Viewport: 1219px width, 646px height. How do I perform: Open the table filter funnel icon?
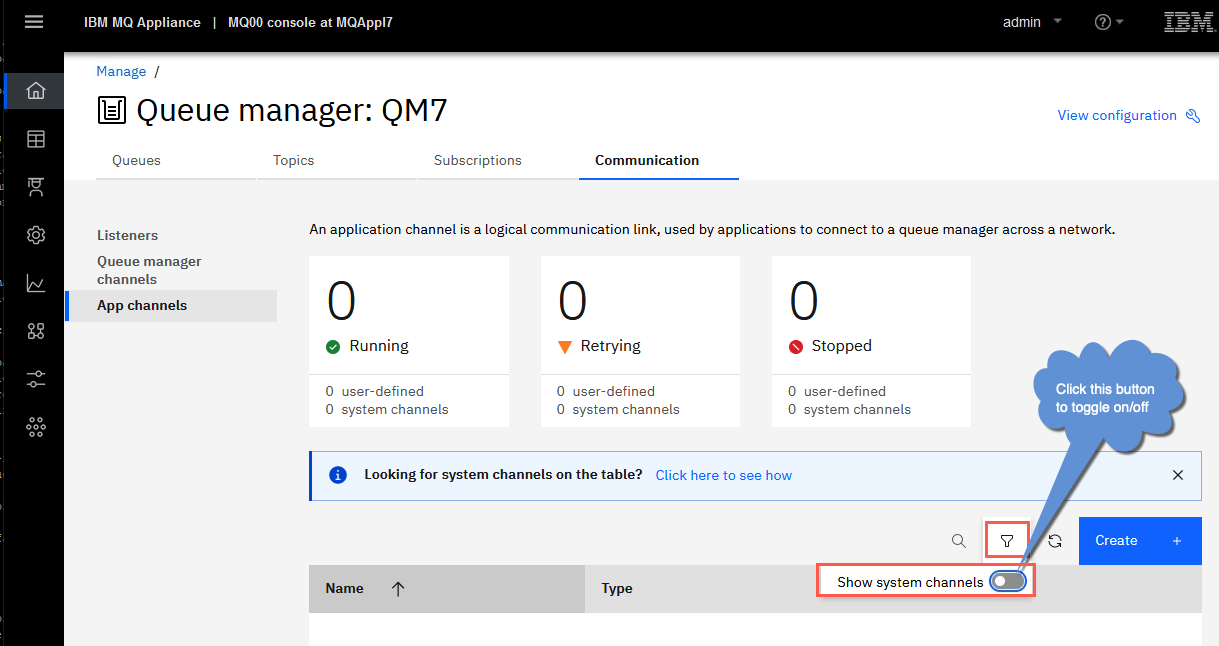[1007, 541]
